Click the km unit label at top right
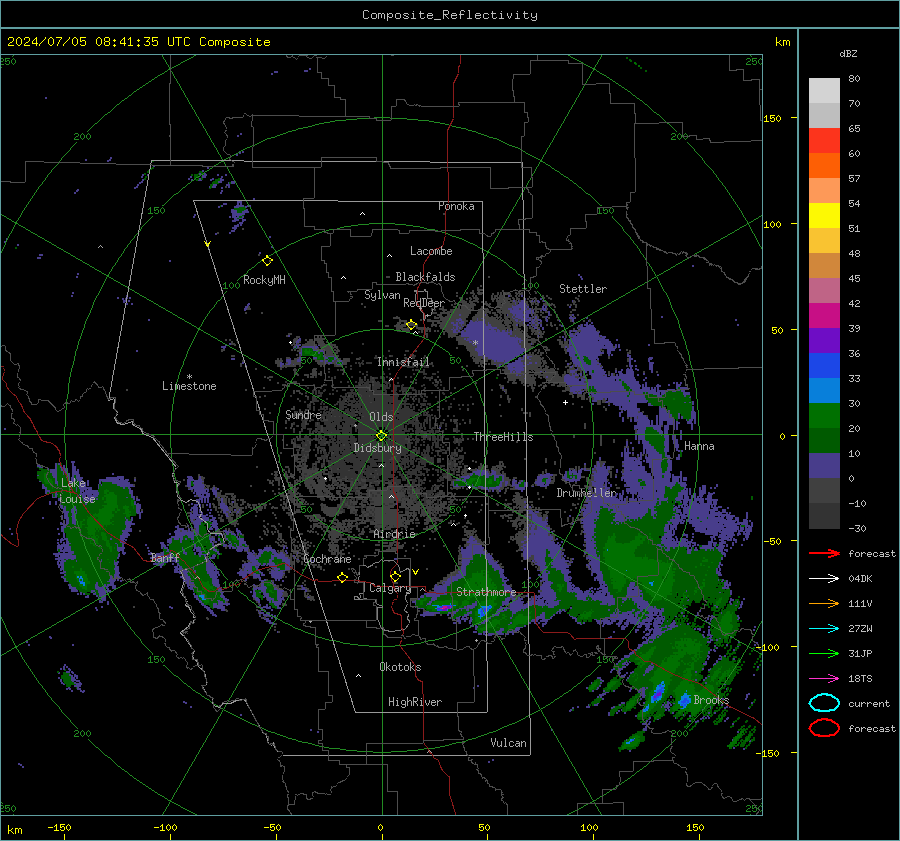Image resolution: width=900 pixels, height=841 pixels. click(x=782, y=42)
